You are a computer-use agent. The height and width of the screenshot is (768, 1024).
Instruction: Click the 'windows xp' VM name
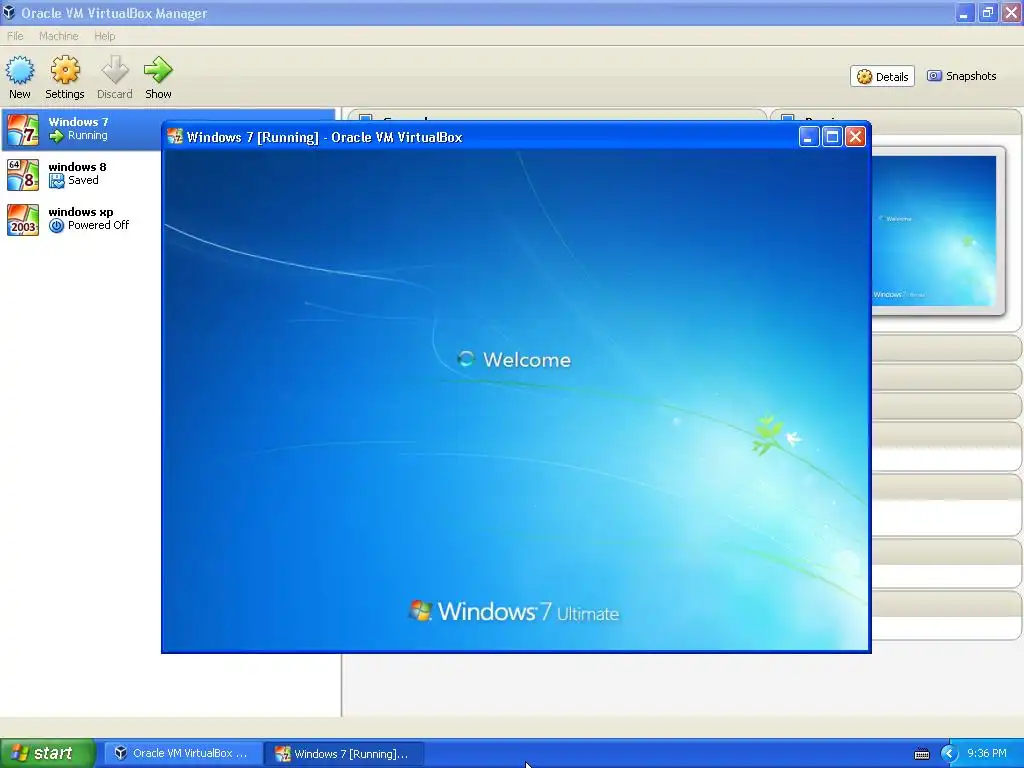coord(81,212)
